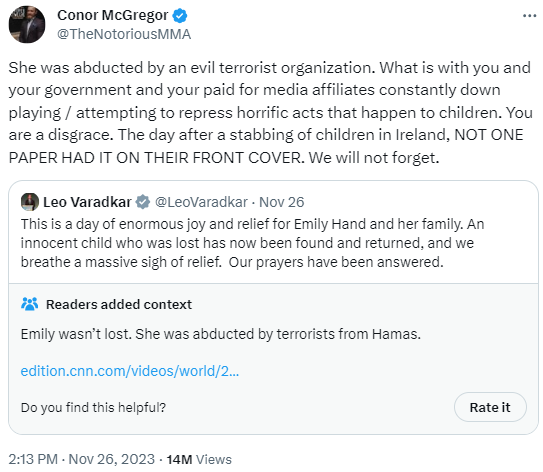Click the Rate it button

pyautogui.click(x=490, y=407)
